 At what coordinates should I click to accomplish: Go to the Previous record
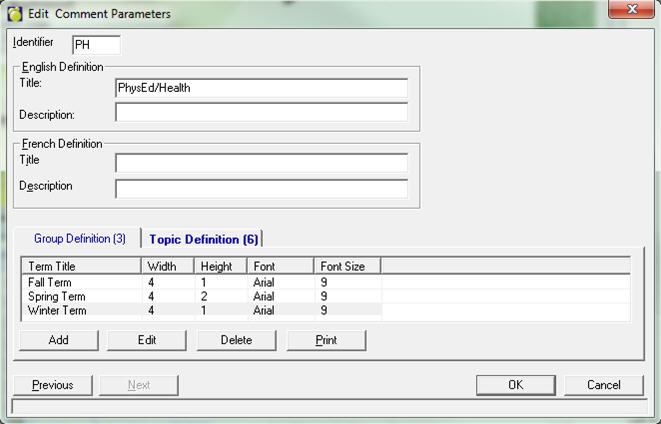coord(52,385)
